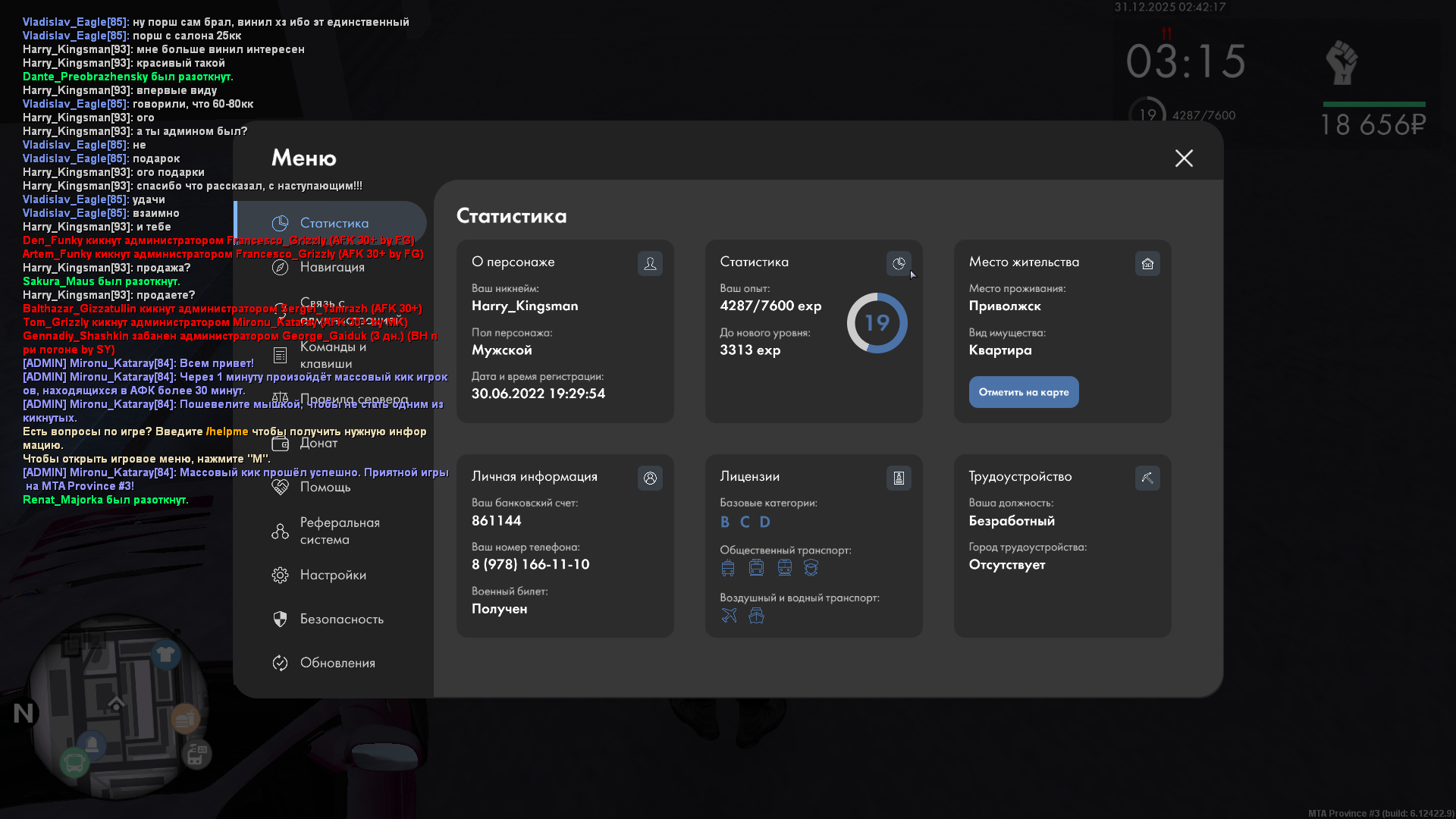Click the boat license icon
The height and width of the screenshot is (819, 1456).
point(756,615)
